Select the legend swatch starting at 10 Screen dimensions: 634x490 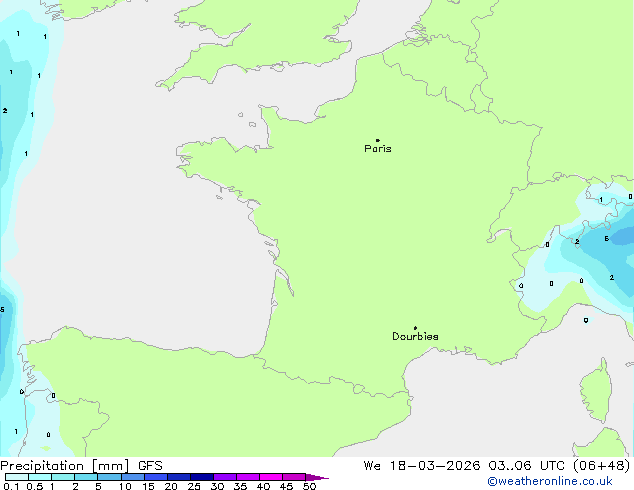133,477
